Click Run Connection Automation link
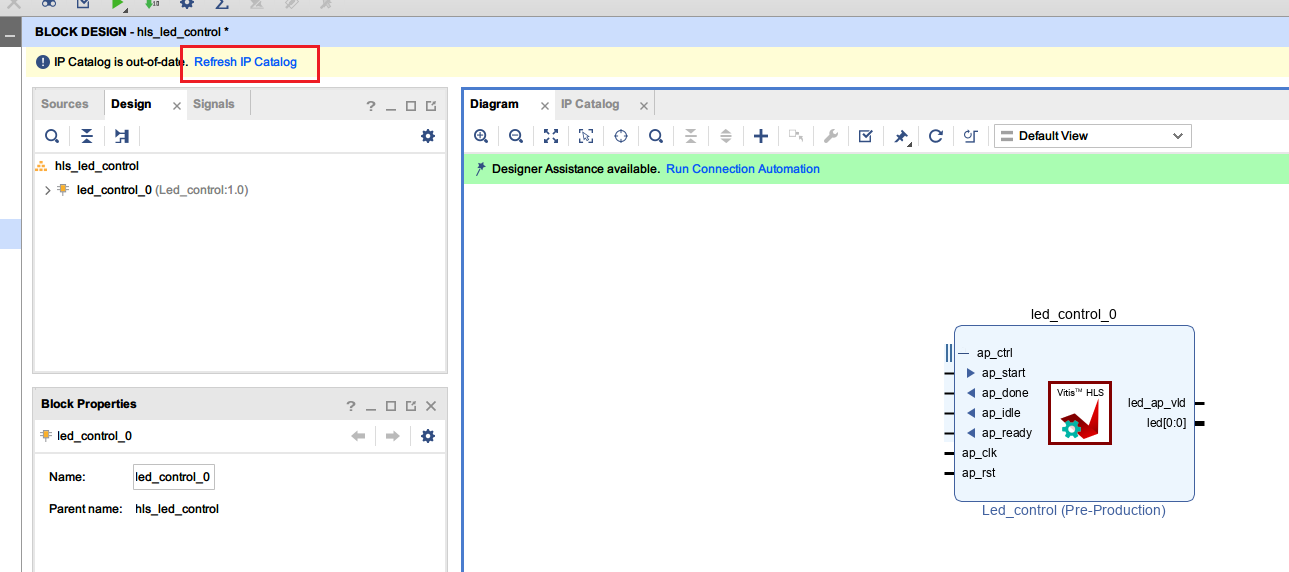Viewport: 1289px width, 572px height. 742,169
